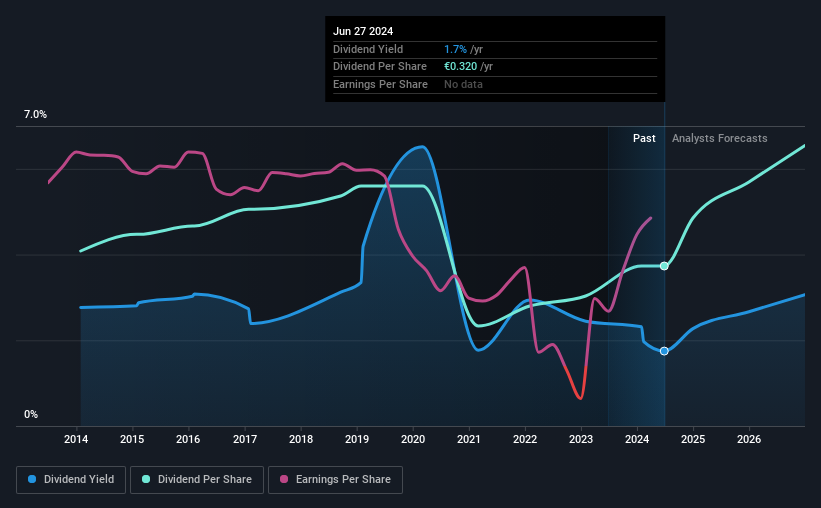821x508 pixels.
Task: Click the pink Earnings Per Share legend dot
Action: tap(284, 479)
